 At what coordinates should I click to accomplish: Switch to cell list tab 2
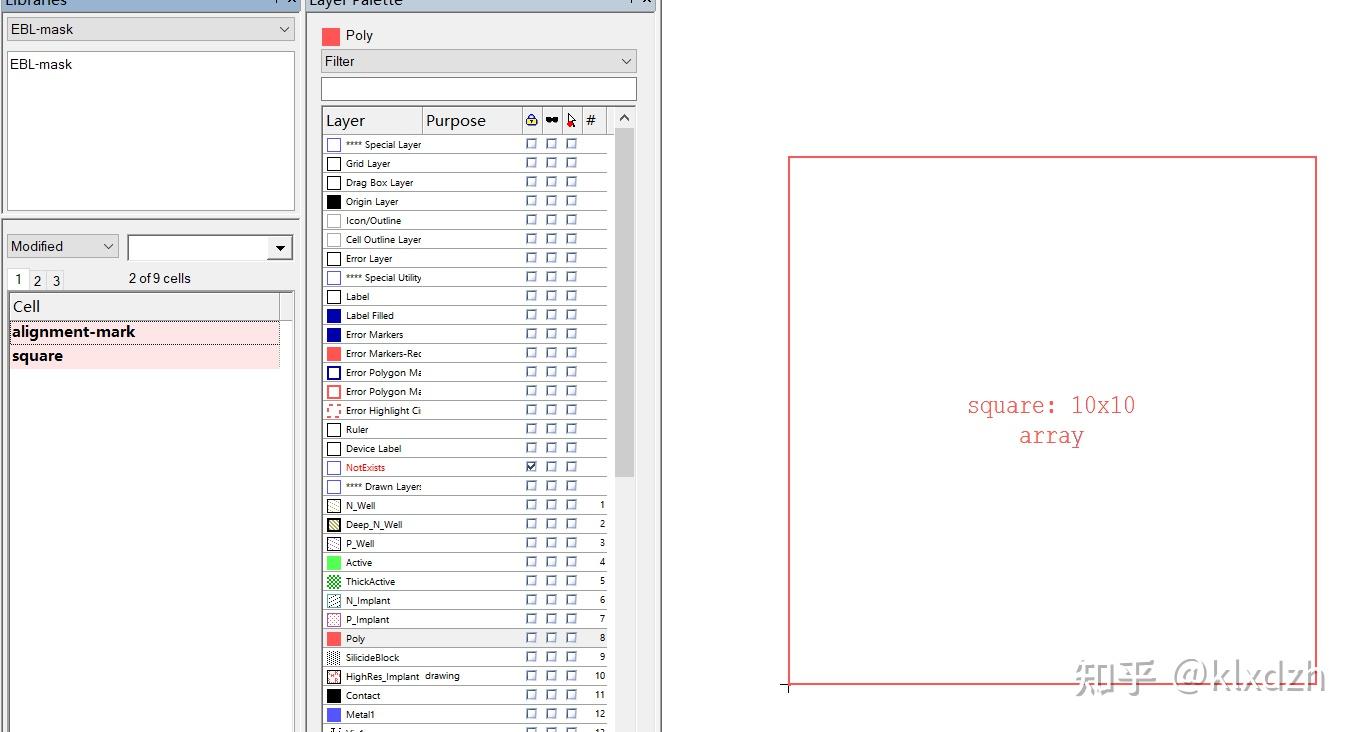coord(37,279)
